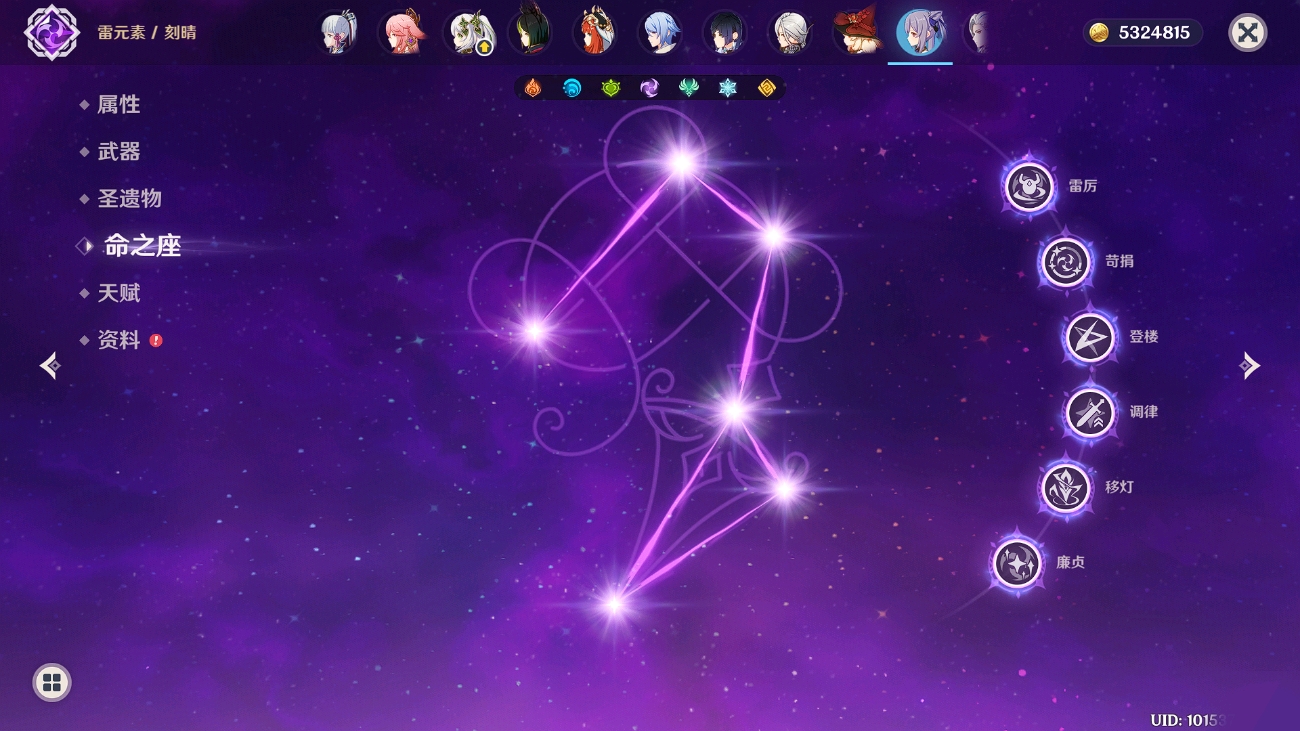This screenshot has width=1300, height=731.
Task: Filter characters by Anemo element
Action: point(689,88)
